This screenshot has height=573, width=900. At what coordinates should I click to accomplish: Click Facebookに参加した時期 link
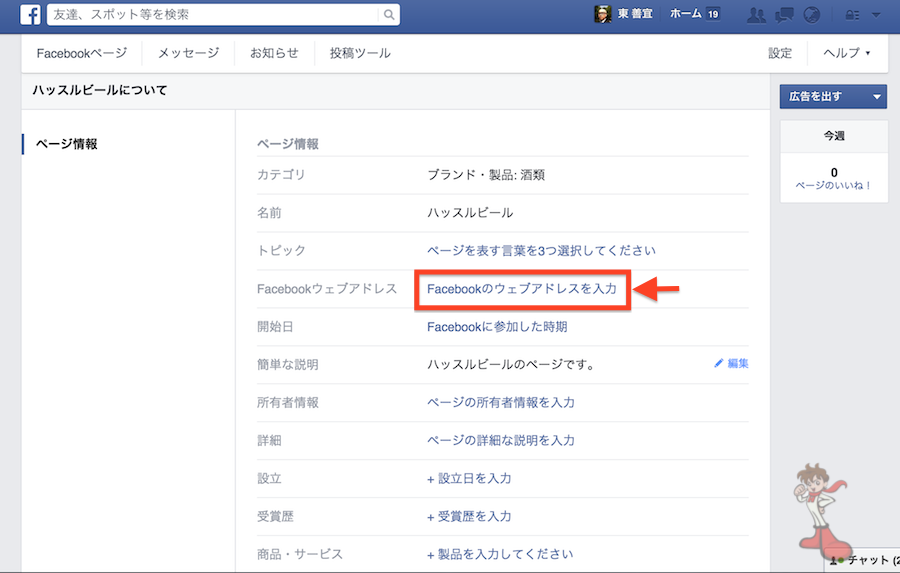[497, 327]
